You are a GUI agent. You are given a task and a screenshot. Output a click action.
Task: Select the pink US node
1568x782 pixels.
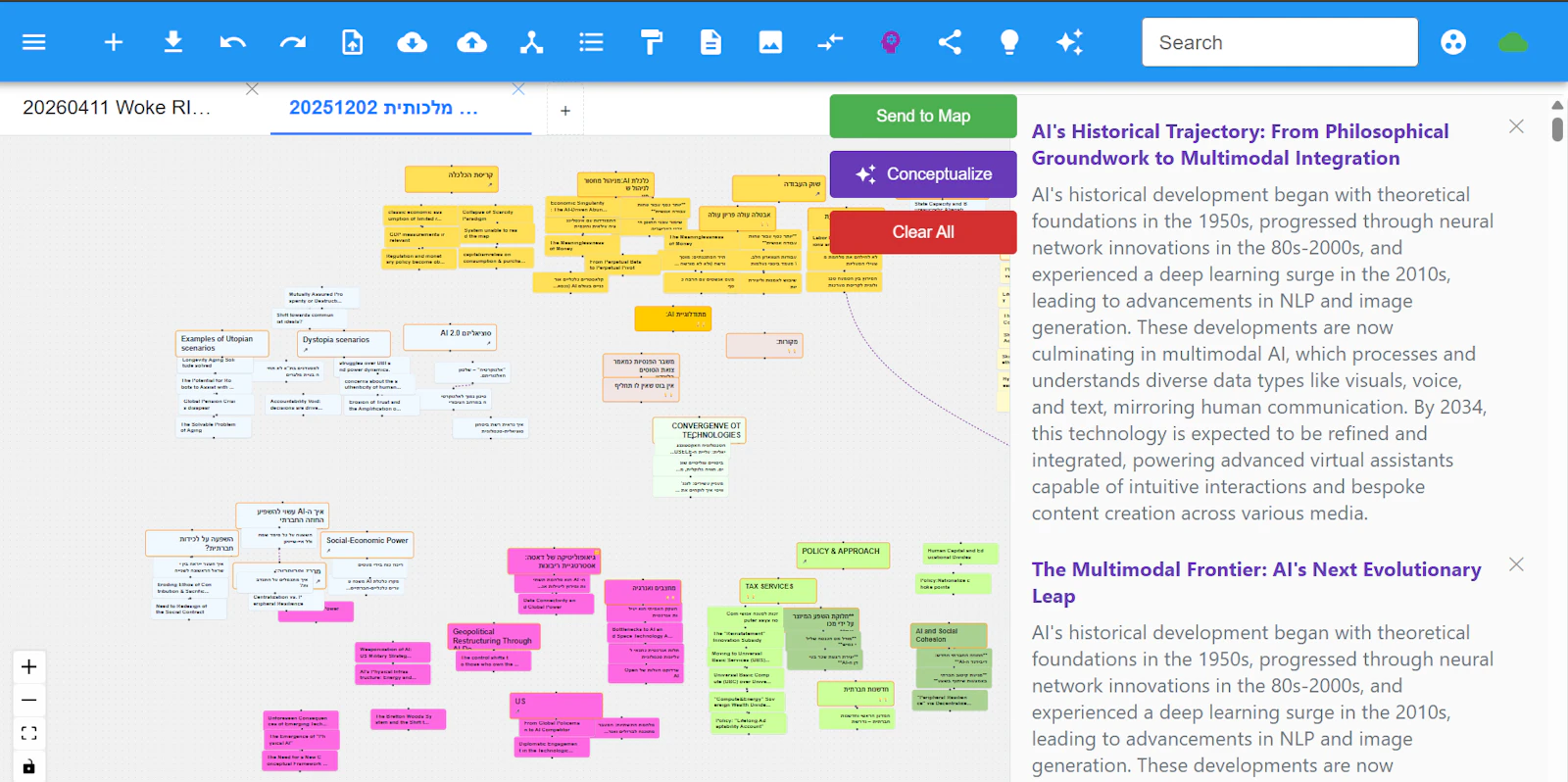(557, 706)
